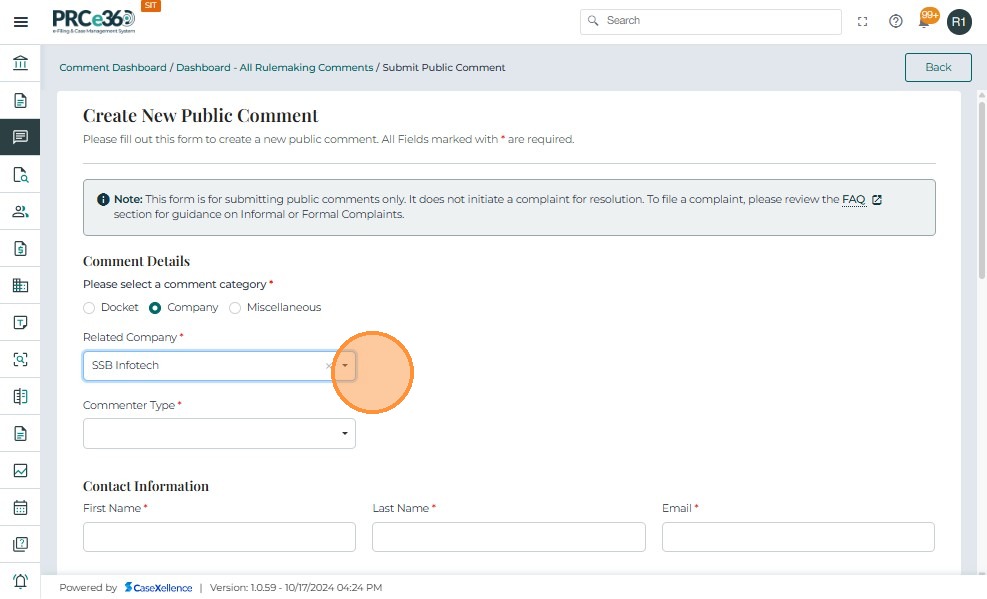Screen dimensions: 987x599
Task: Click the Back button
Action: coord(937,67)
